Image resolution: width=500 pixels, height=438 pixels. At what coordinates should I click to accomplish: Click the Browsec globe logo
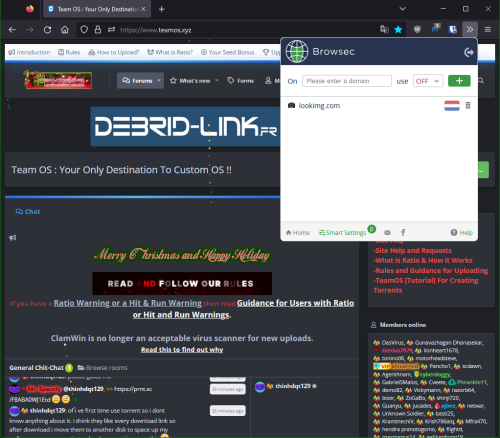click(297, 51)
